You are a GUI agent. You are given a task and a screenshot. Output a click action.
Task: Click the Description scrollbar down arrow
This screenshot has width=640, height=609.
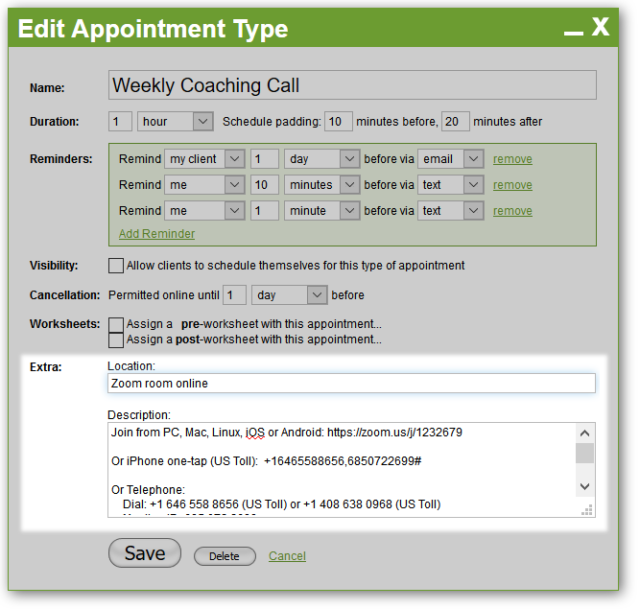pyautogui.click(x=584, y=486)
